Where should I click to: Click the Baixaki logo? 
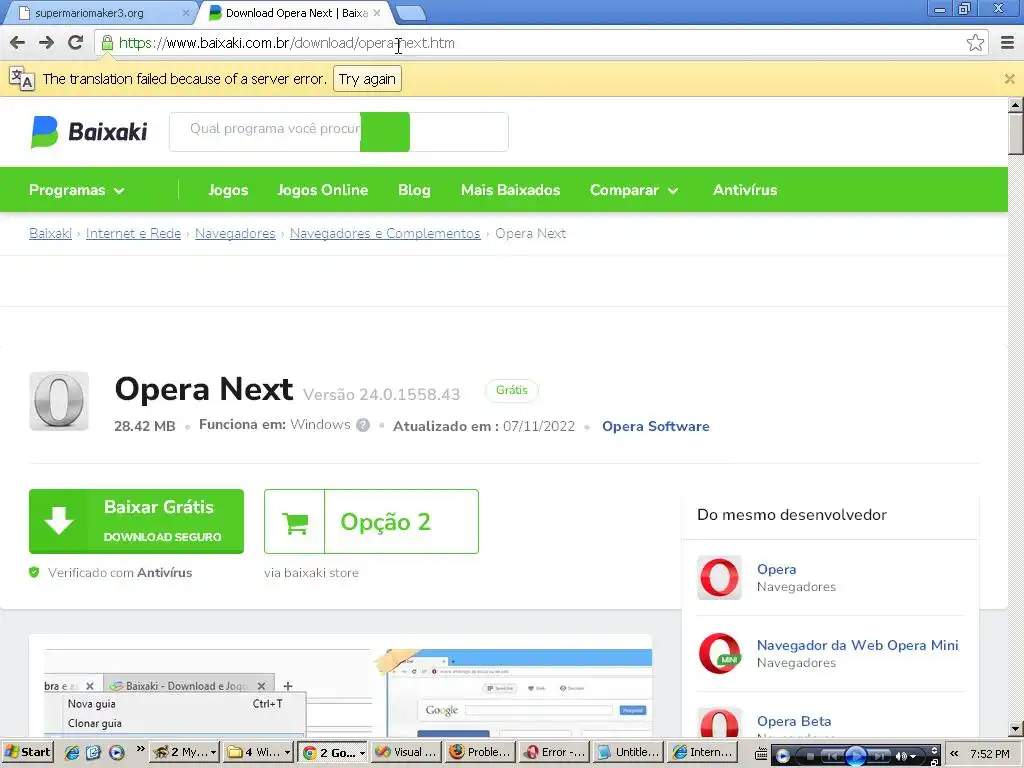89,132
